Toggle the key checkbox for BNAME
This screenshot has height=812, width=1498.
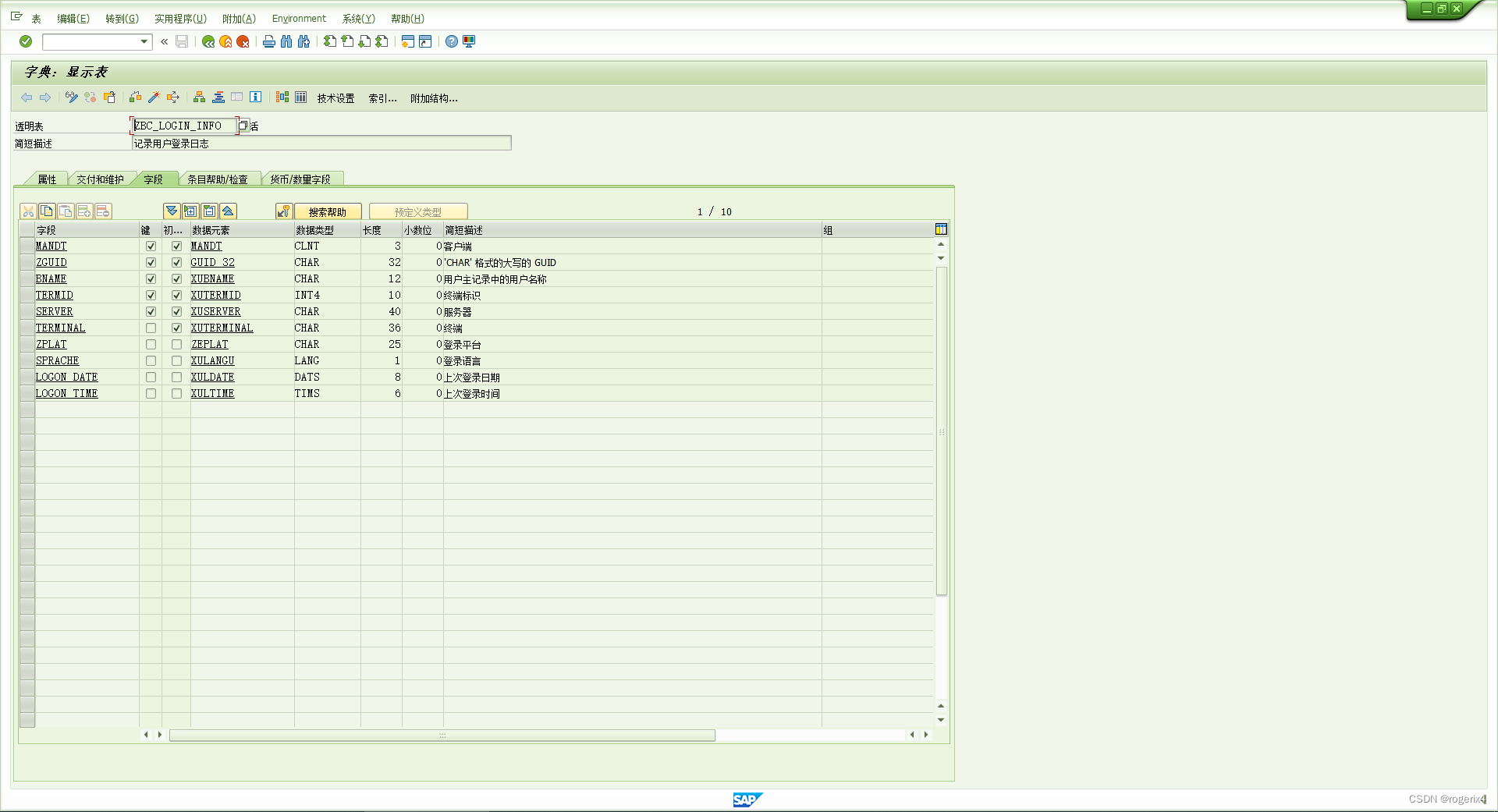[151, 279]
